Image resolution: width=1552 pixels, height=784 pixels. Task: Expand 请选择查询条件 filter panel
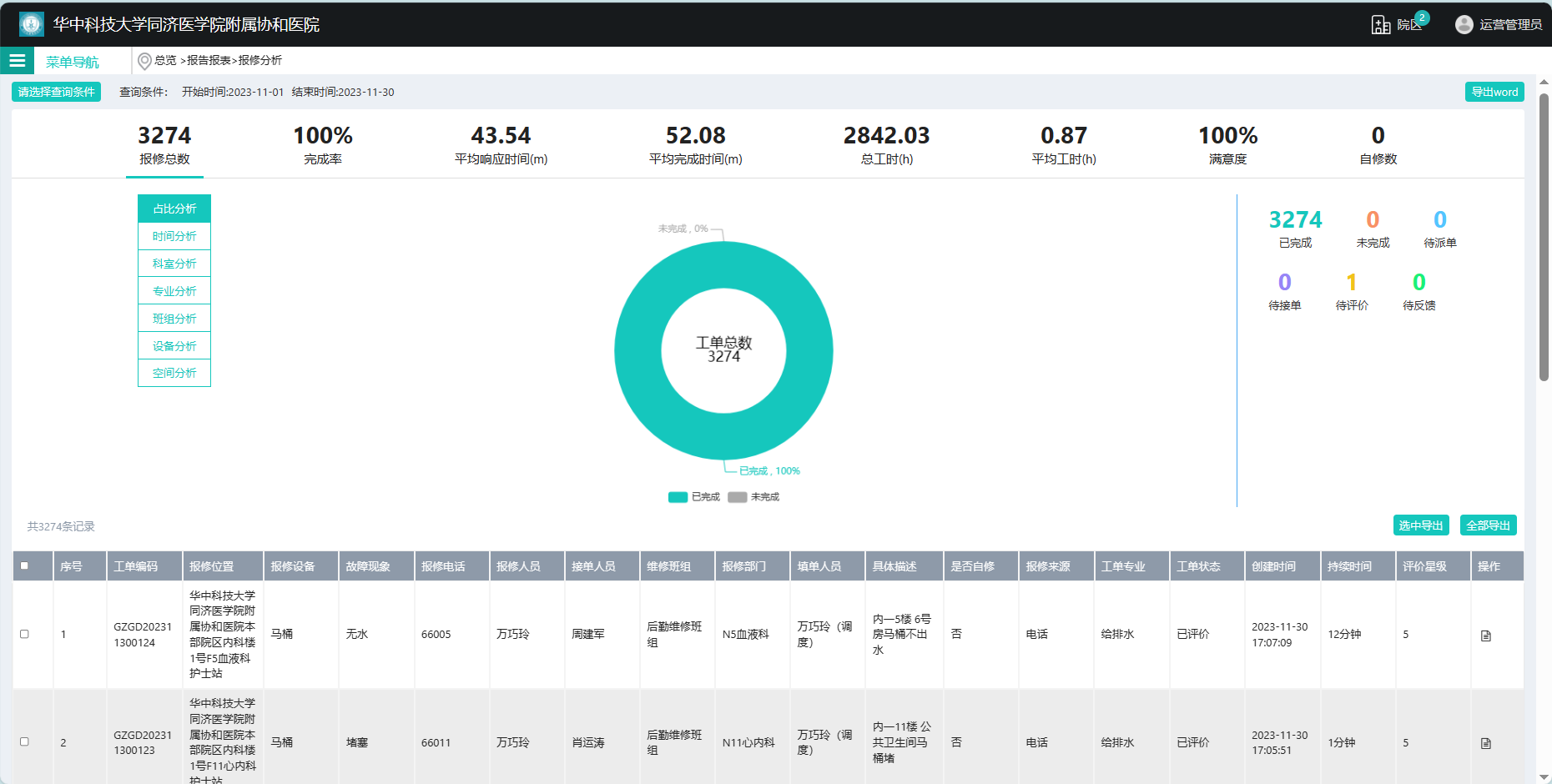click(x=55, y=92)
